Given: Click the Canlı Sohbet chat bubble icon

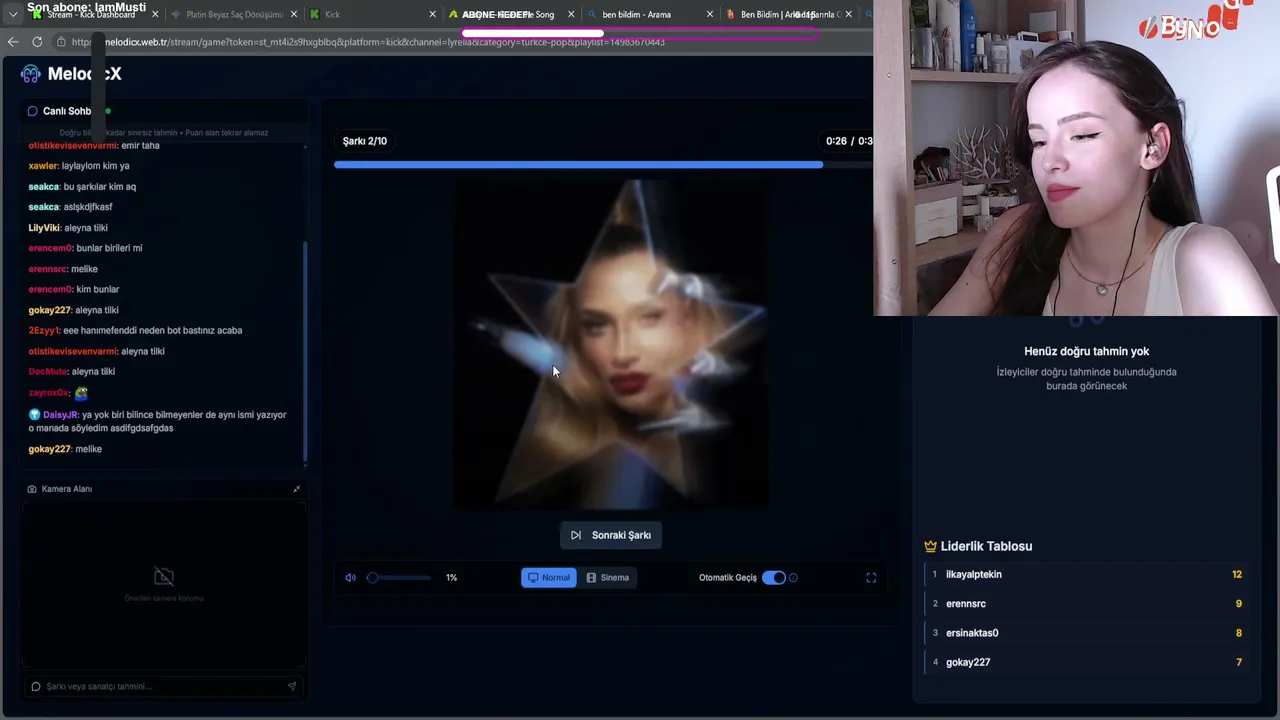Looking at the screenshot, I should tap(33, 111).
